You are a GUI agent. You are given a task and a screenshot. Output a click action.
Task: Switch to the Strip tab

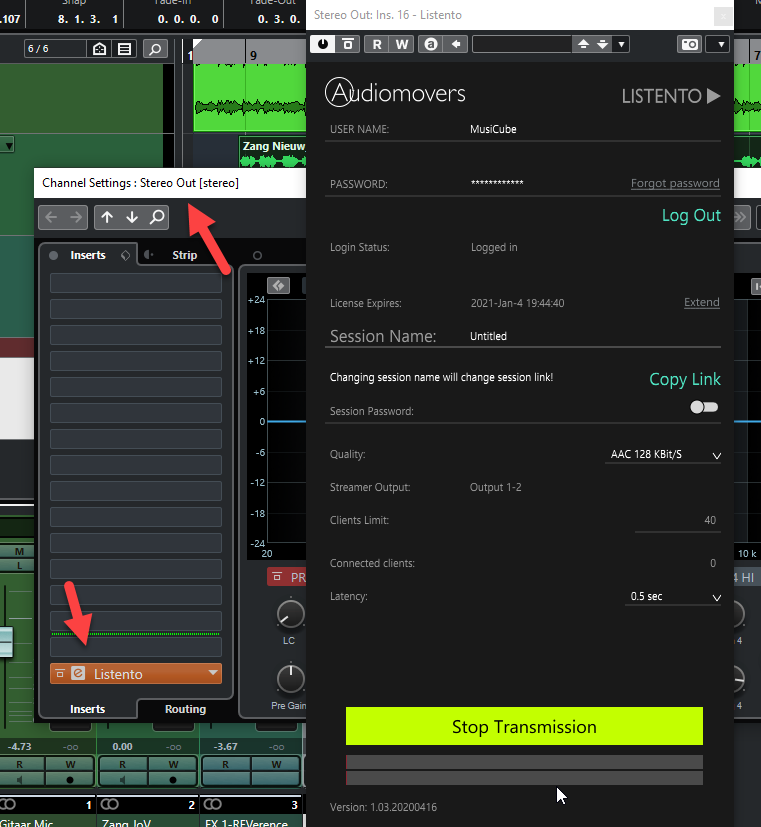pos(185,255)
